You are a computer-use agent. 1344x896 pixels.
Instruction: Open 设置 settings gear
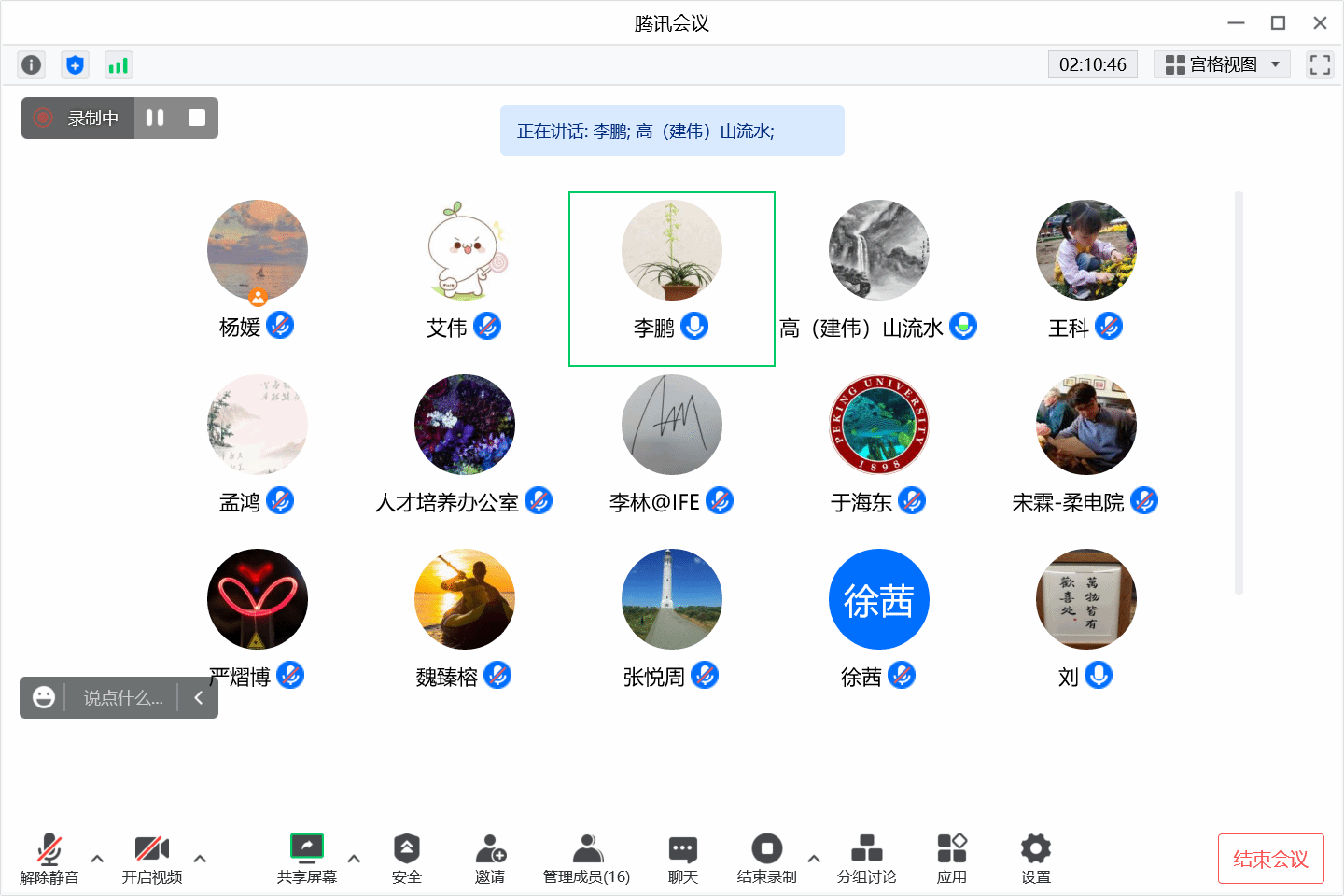[1035, 858]
